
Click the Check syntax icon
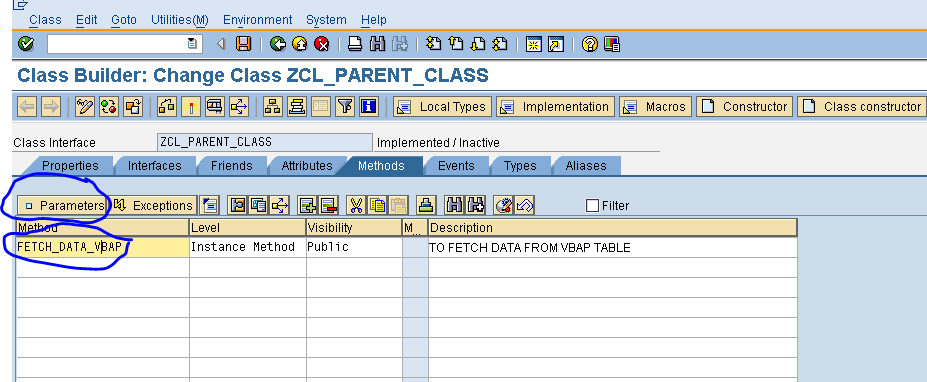pyautogui.click(x=167, y=106)
